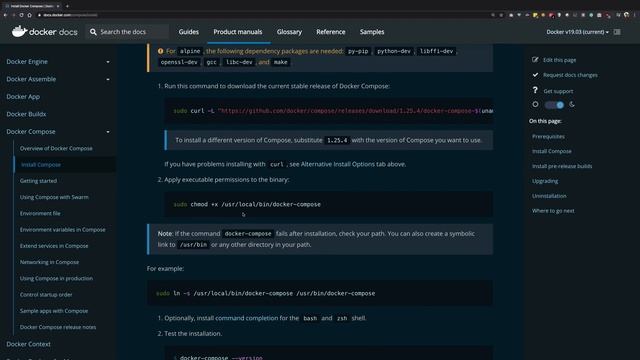Open Environment file sidebar item

coord(40,213)
